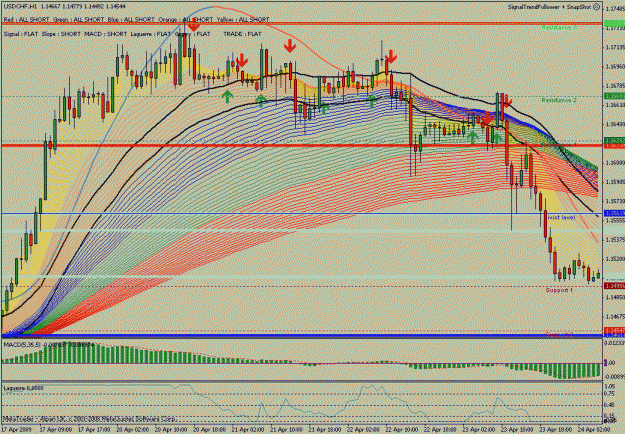This screenshot has width=625, height=434.
Task: Click the SignalTrendFollower + SnapShot expert label
Action: (x=550, y=7)
